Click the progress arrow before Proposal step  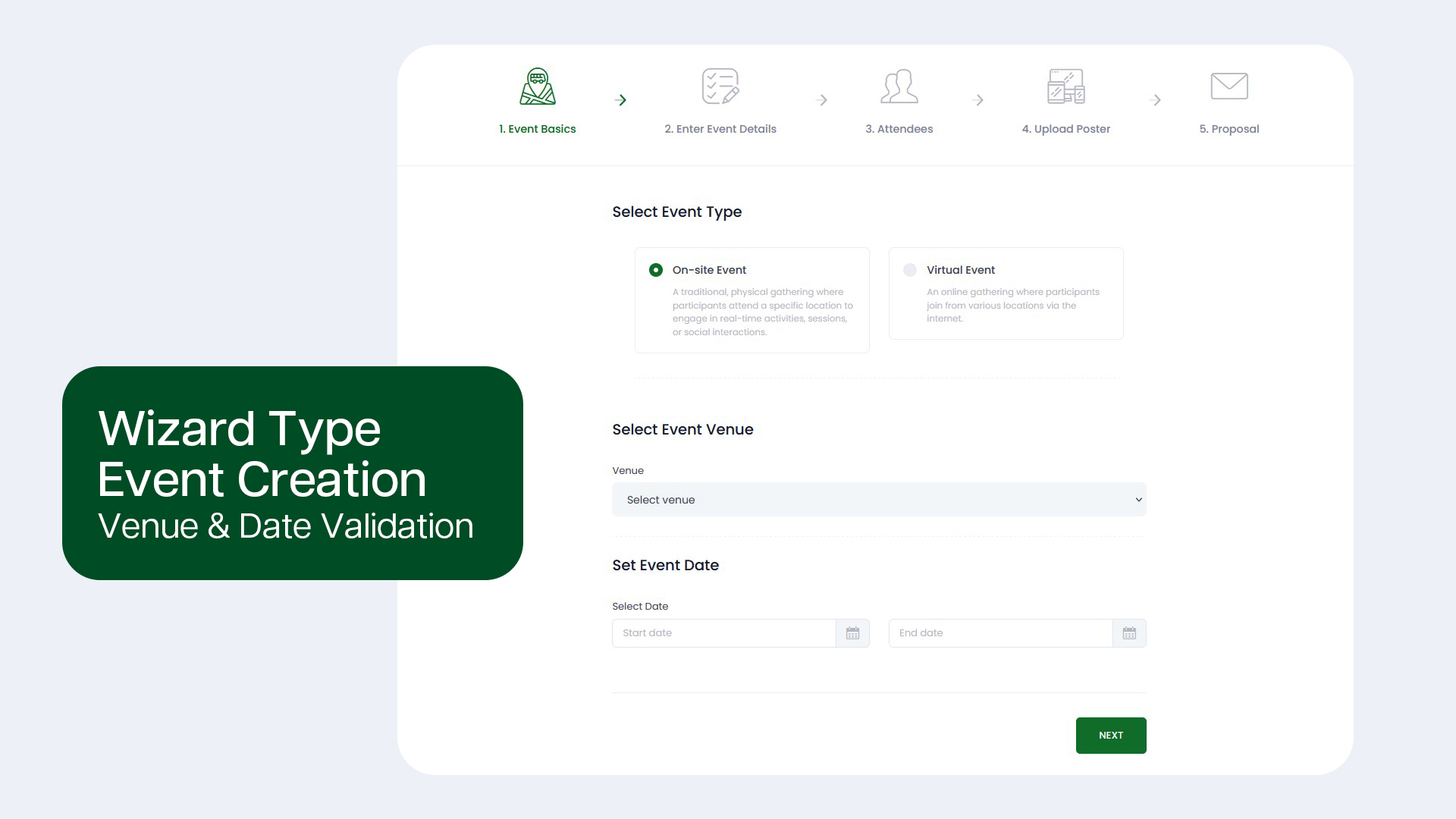(1156, 99)
